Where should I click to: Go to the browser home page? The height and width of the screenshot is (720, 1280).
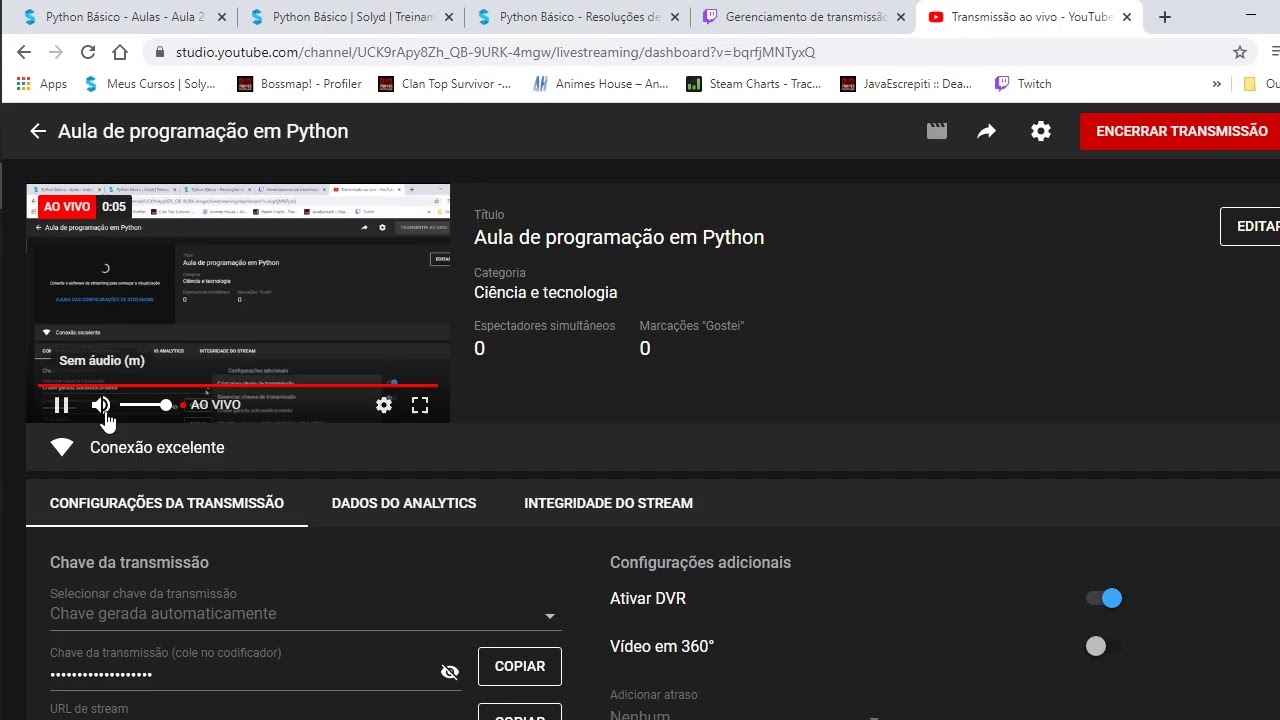click(120, 52)
